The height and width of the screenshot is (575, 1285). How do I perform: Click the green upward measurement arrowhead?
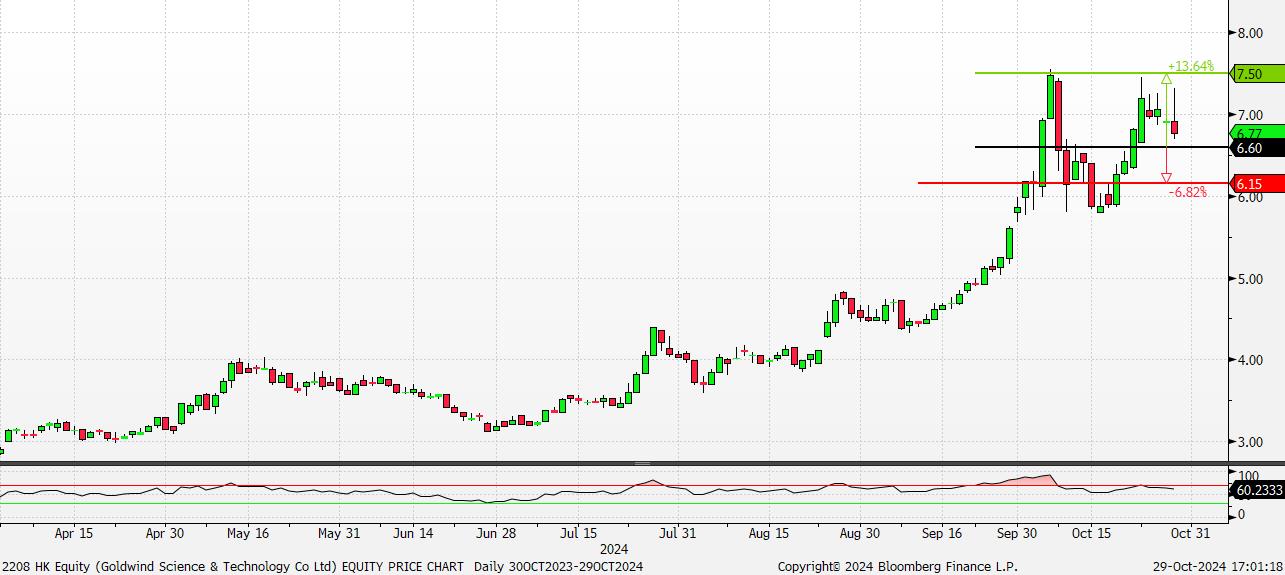(x=1167, y=78)
